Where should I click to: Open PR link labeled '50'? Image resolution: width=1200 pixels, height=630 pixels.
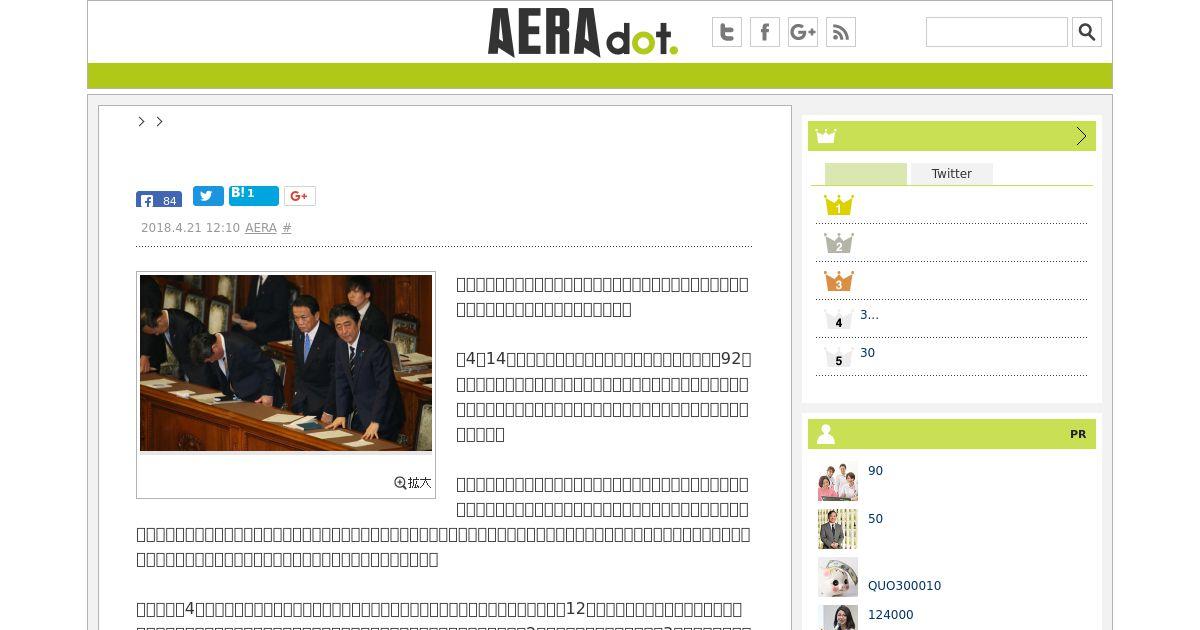(875, 519)
